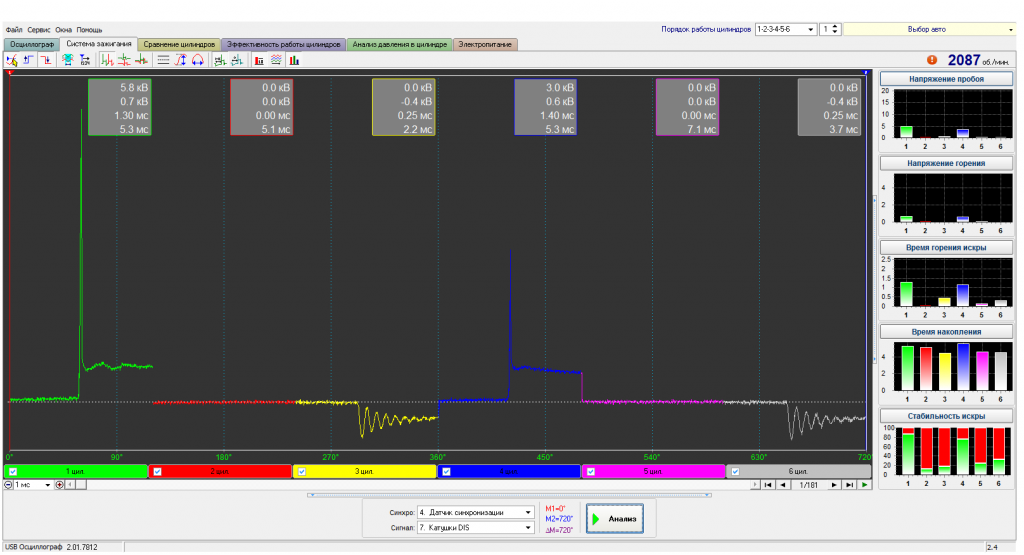Image resolution: width=1024 pixels, height=555 pixels.
Task: Click the Стабильность искры panel header
Action: pos(946,416)
